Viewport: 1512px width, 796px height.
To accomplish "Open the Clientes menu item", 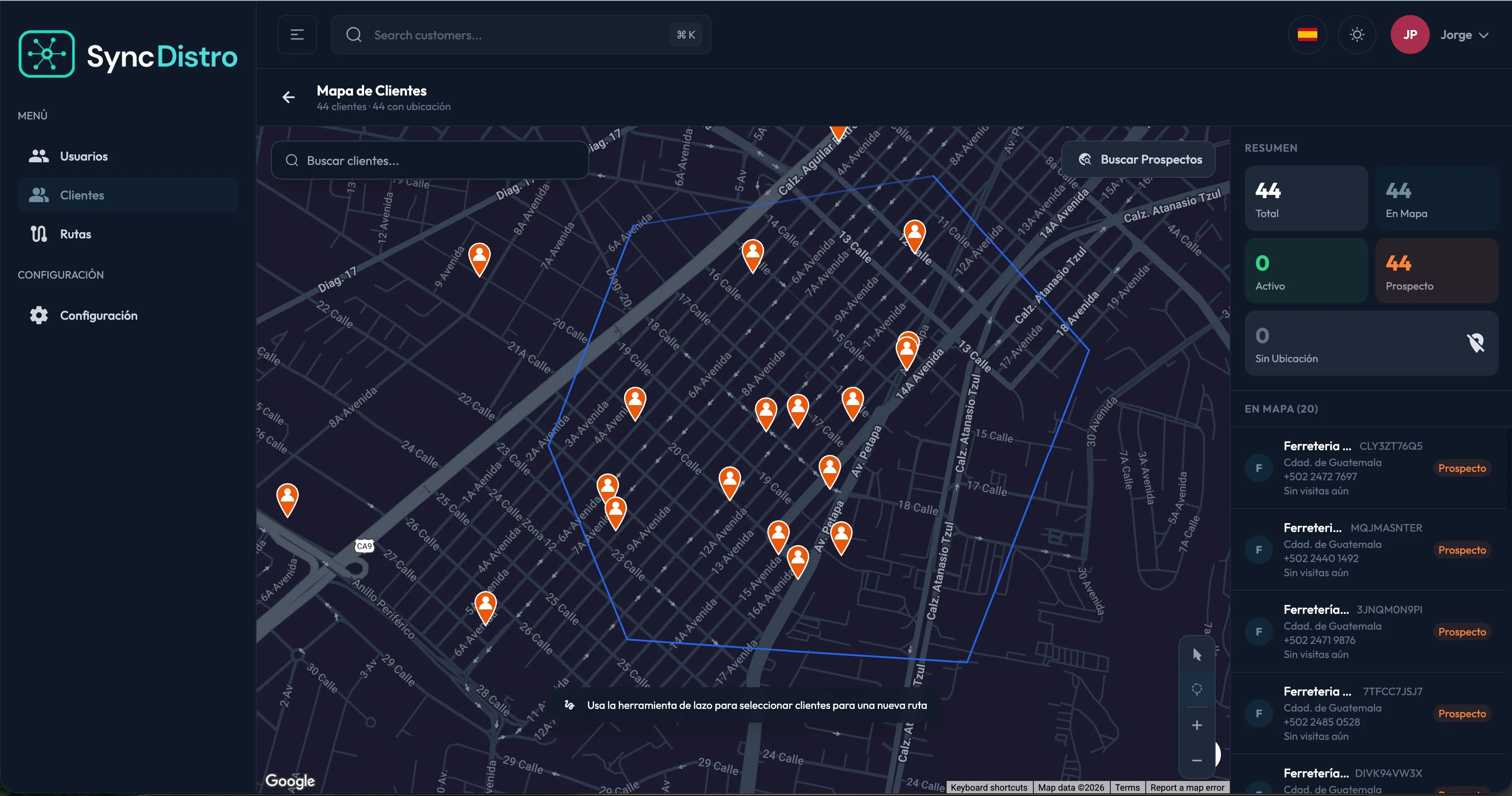I will click(x=127, y=195).
